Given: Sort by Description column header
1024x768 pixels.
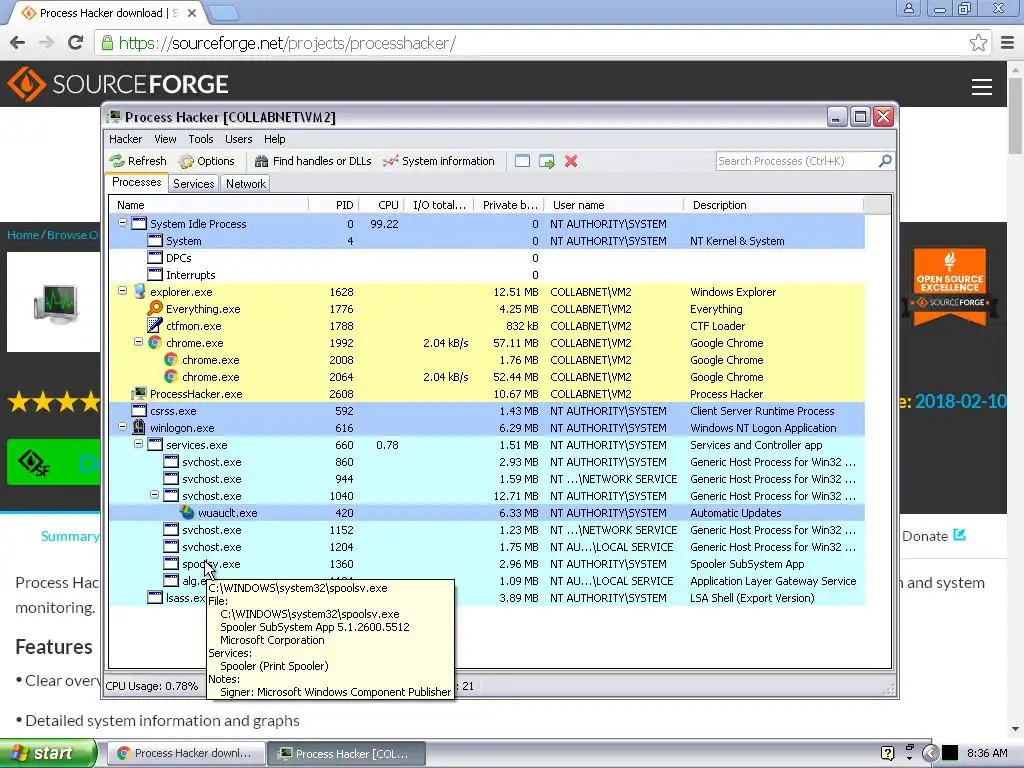Looking at the screenshot, I should tap(773, 205).
